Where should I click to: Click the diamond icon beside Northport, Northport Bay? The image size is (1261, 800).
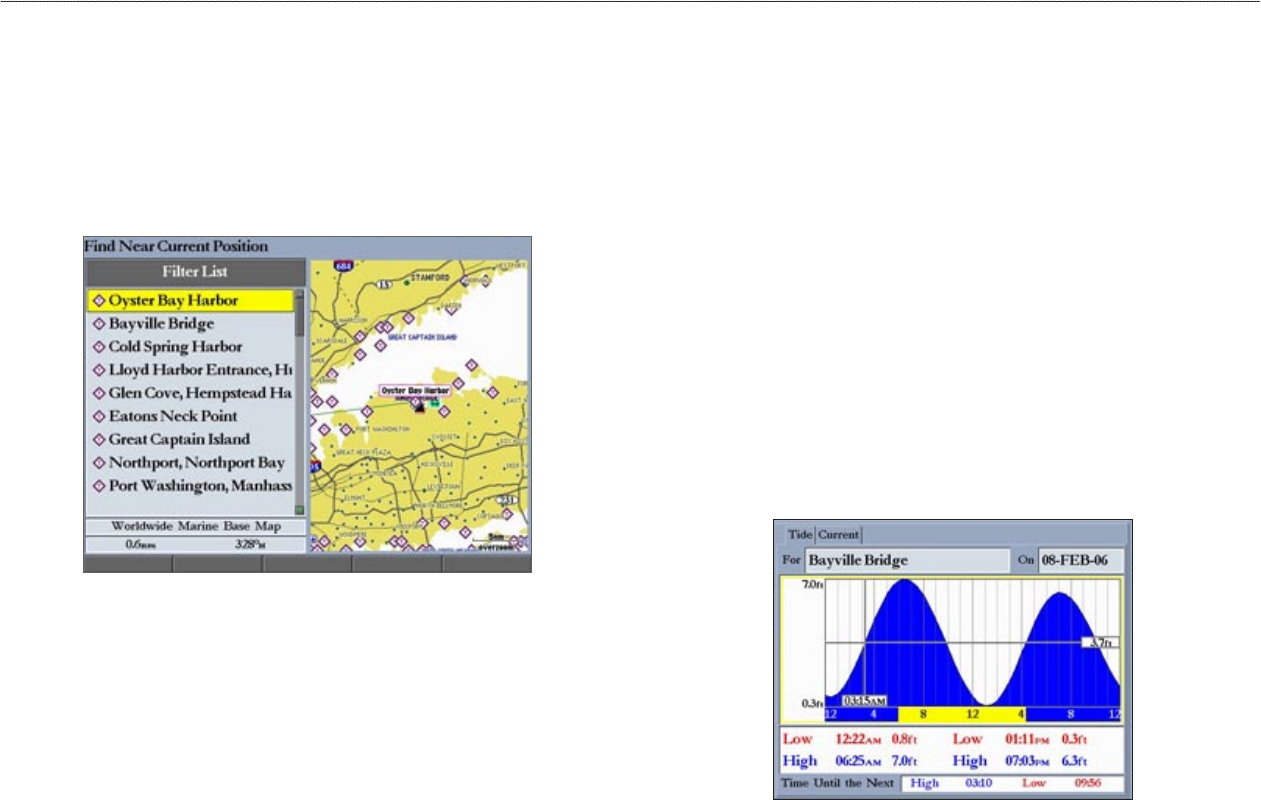[x=98, y=463]
